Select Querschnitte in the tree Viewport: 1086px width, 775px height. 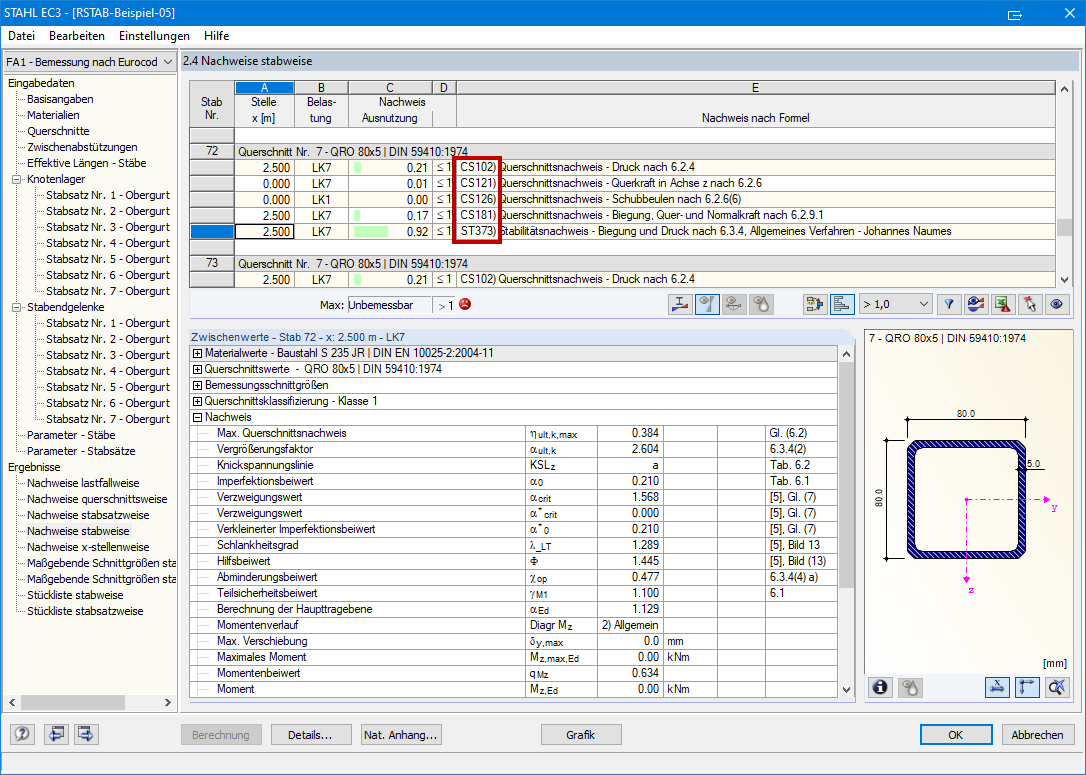58,131
